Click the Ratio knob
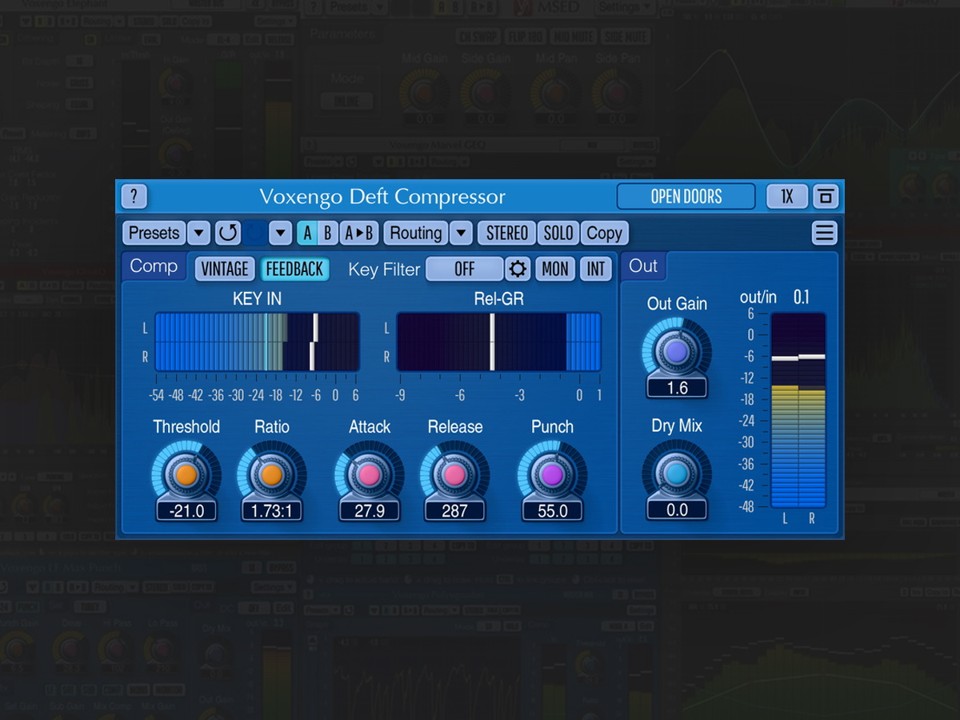This screenshot has width=960, height=720. point(272,474)
